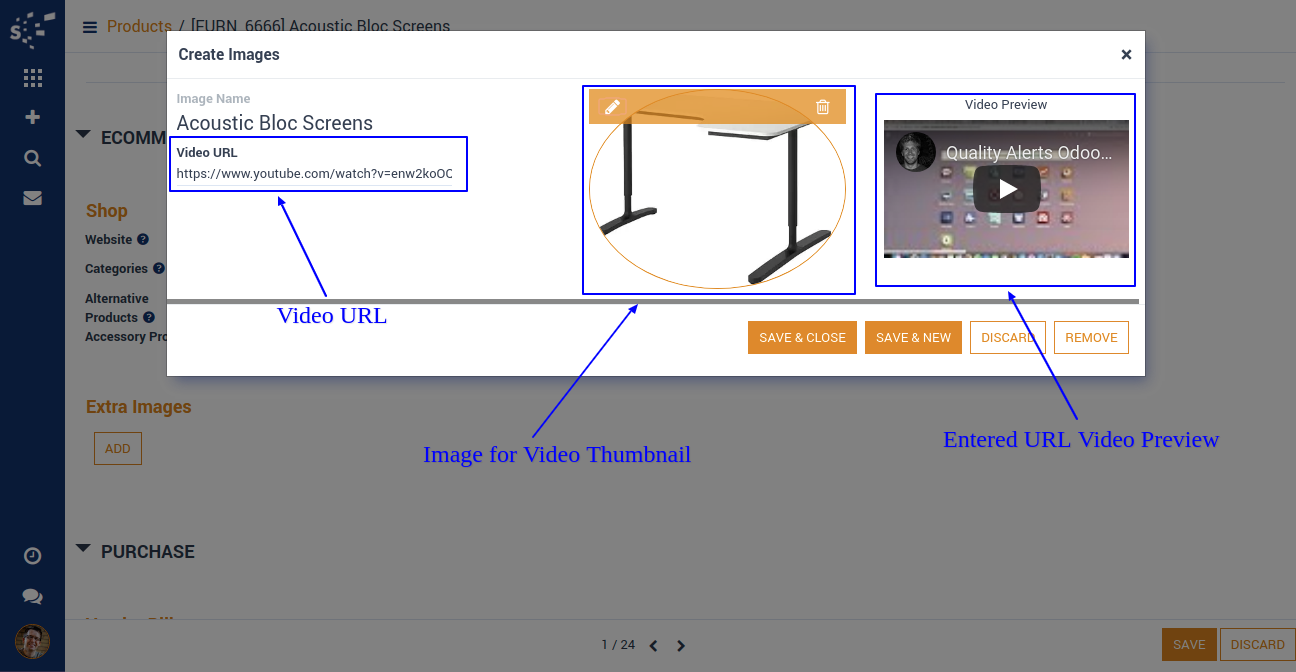Click the plus icon in left sidebar

32,117
